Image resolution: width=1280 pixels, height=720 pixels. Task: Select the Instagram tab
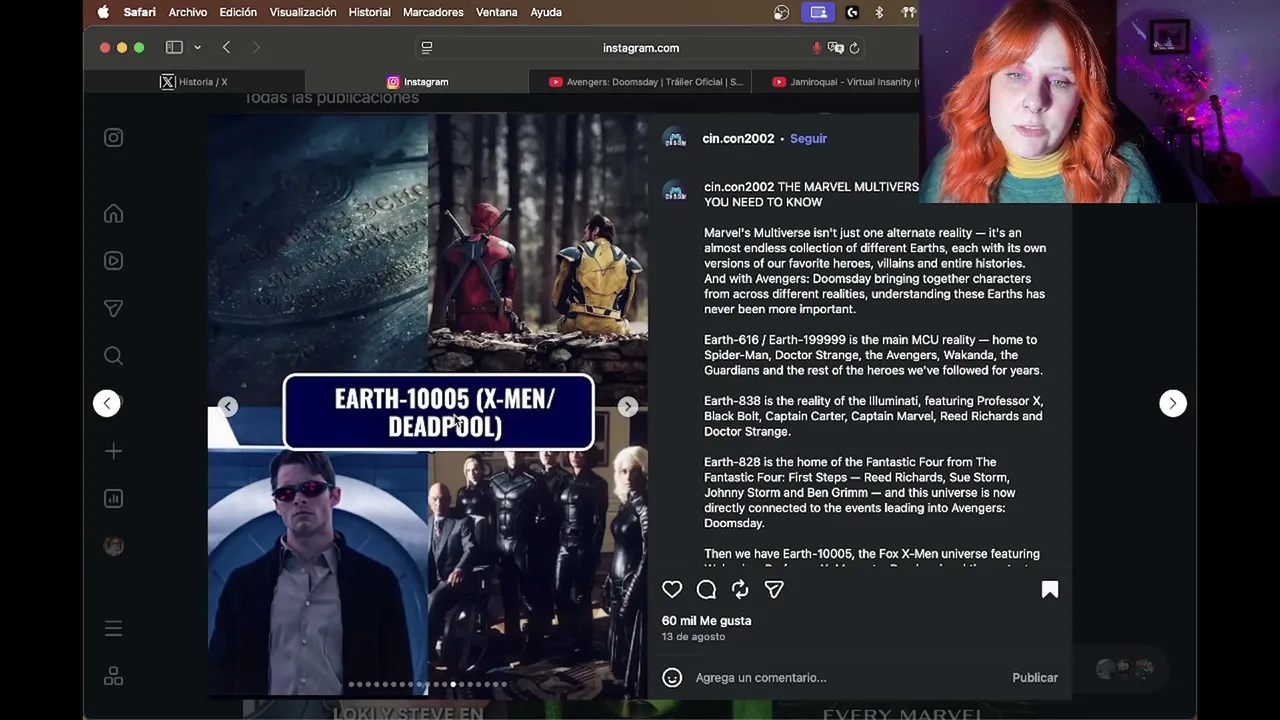pos(417,82)
